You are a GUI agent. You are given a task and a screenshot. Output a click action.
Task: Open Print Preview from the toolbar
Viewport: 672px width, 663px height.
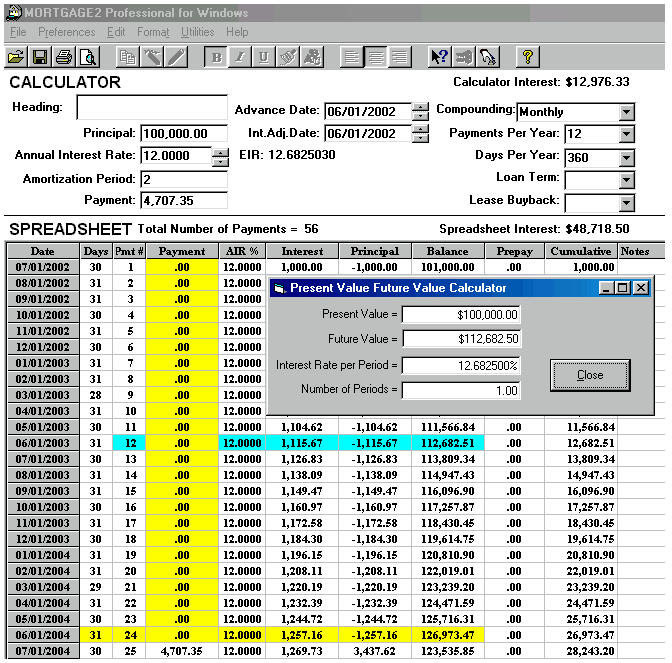pyautogui.click(x=88, y=57)
